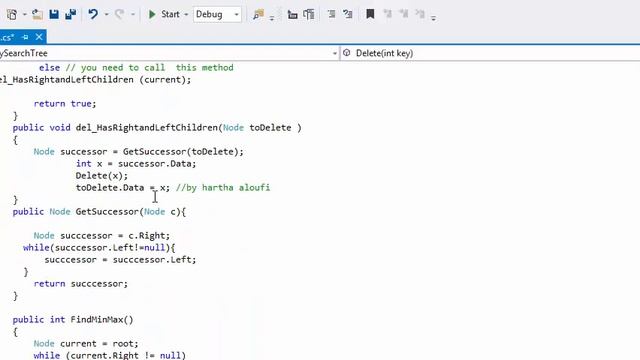Open the SearchTree class navigation dropdown
The image size is (640, 360).
pos(334,53)
